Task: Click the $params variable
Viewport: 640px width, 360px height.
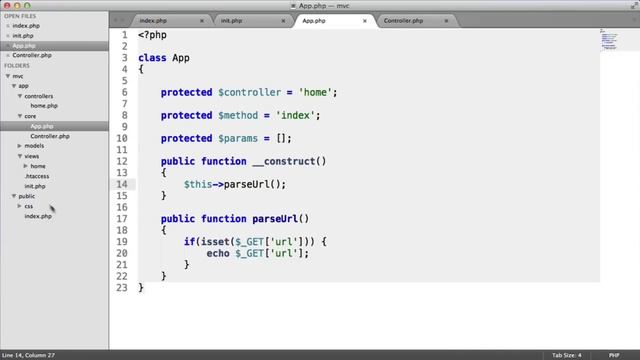Action: point(238,139)
